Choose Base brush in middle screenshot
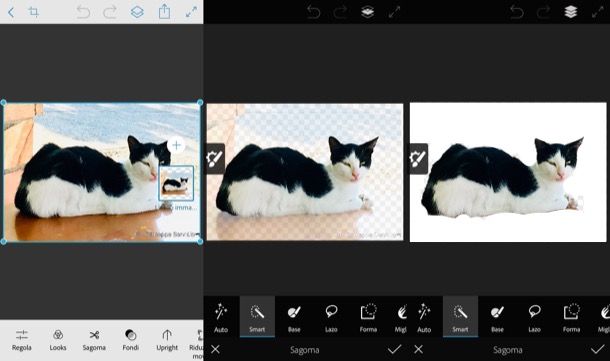 click(x=294, y=318)
